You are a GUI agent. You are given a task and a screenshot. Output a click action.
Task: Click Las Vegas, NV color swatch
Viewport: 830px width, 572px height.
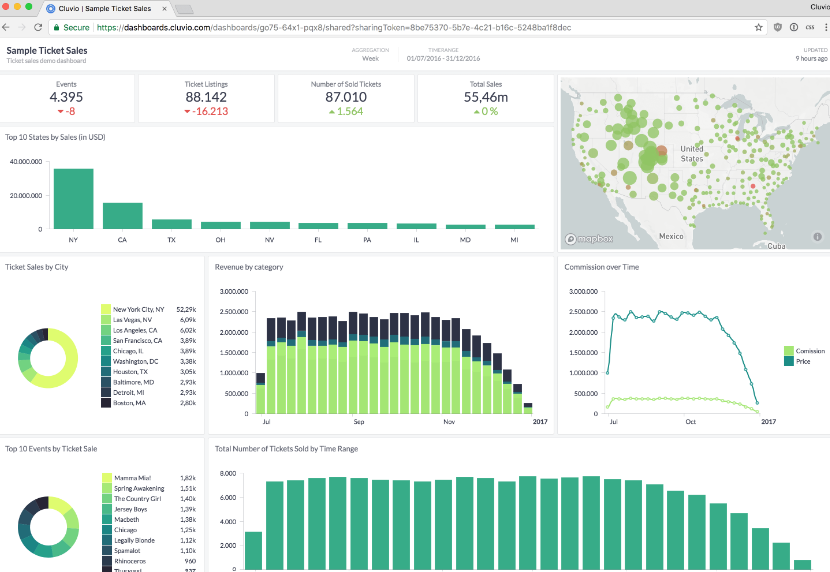click(106, 320)
